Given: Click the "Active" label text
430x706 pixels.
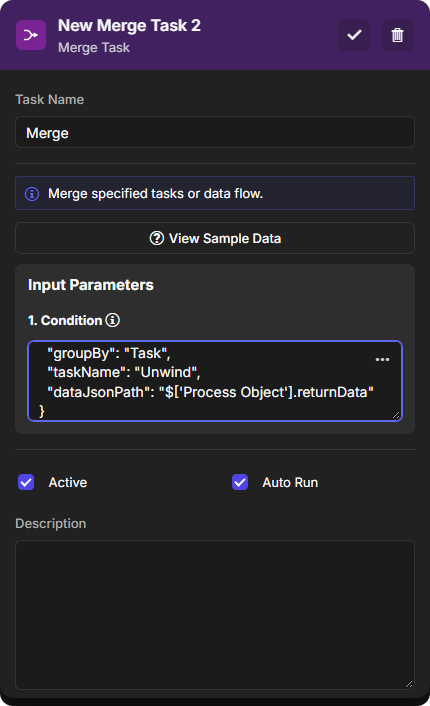Looking at the screenshot, I should pos(68,482).
